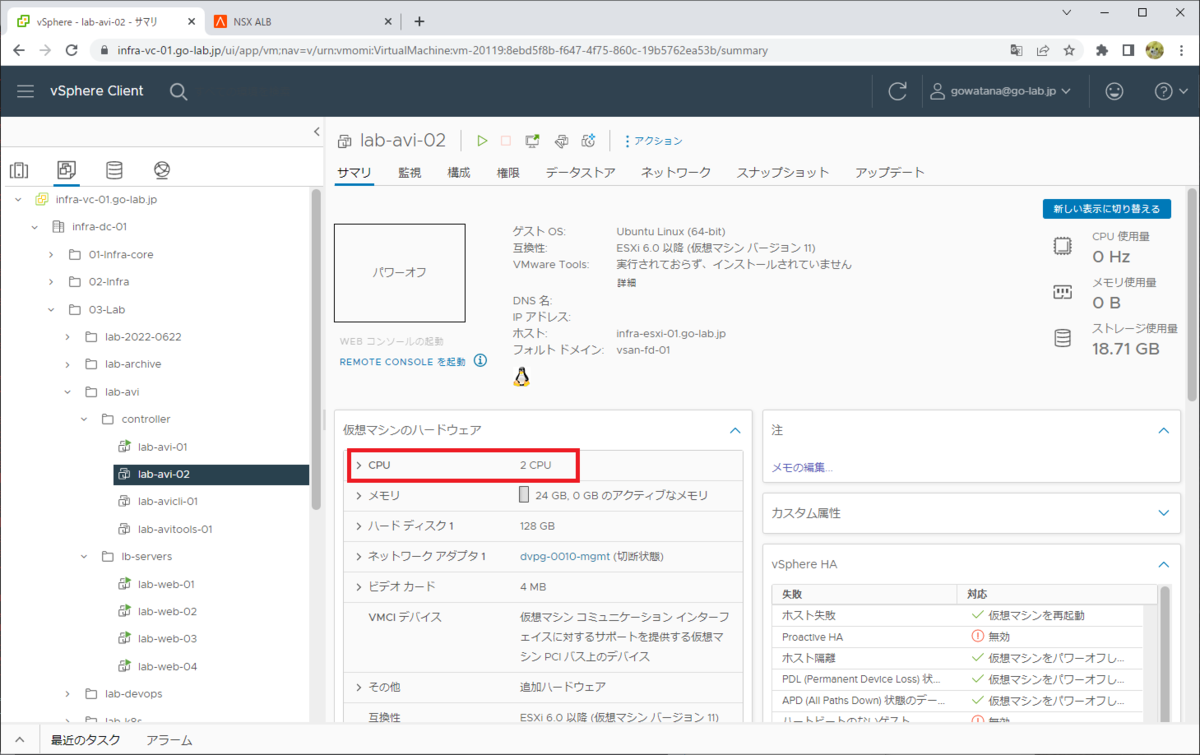The height and width of the screenshot is (755, 1200).
Task: Launch console icon in the VM toolbar
Action: (x=533, y=141)
